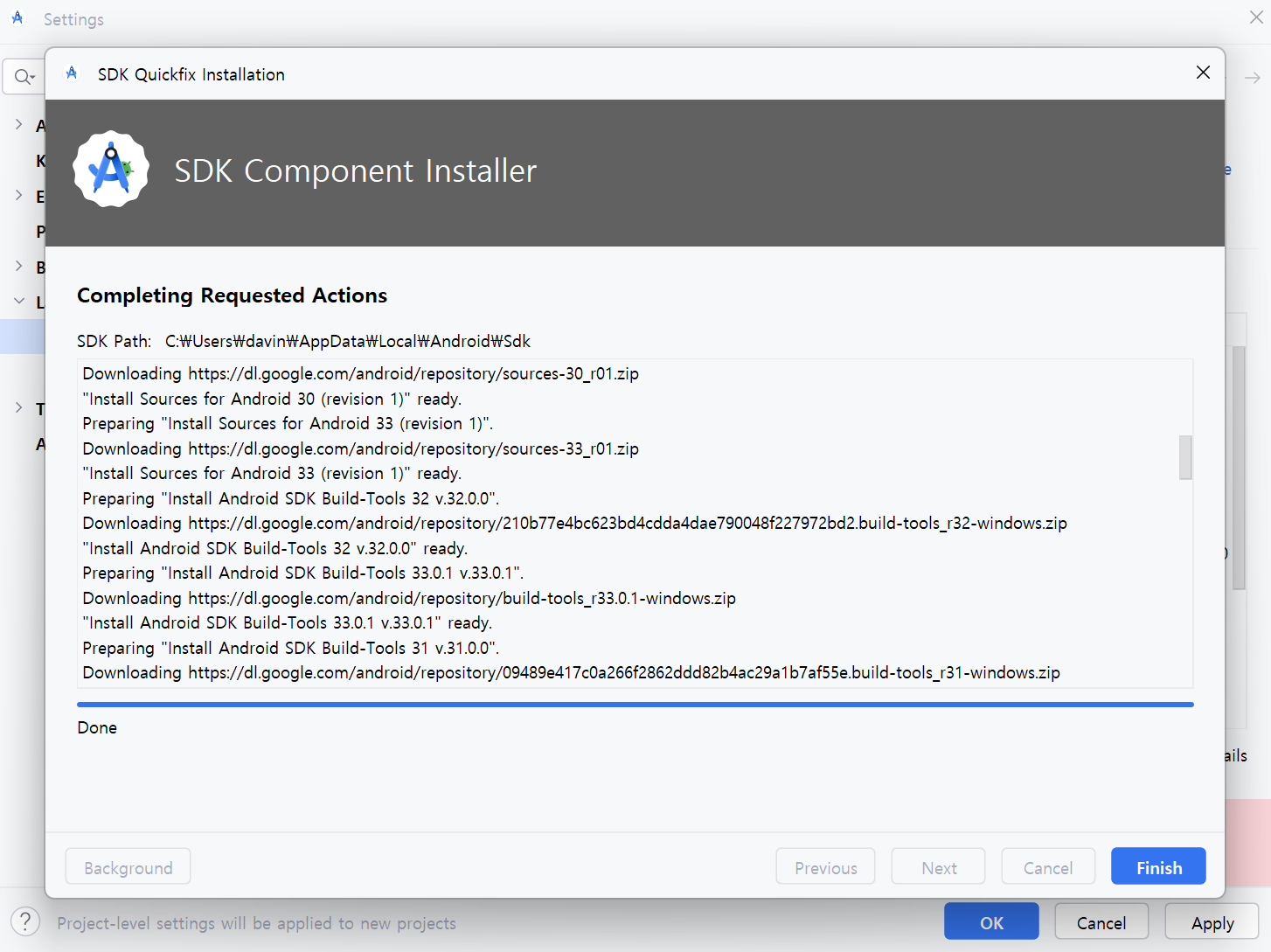Click the 'Done' status text
Viewport: 1271px width, 952px height.
pyautogui.click(x=97, y=727)
